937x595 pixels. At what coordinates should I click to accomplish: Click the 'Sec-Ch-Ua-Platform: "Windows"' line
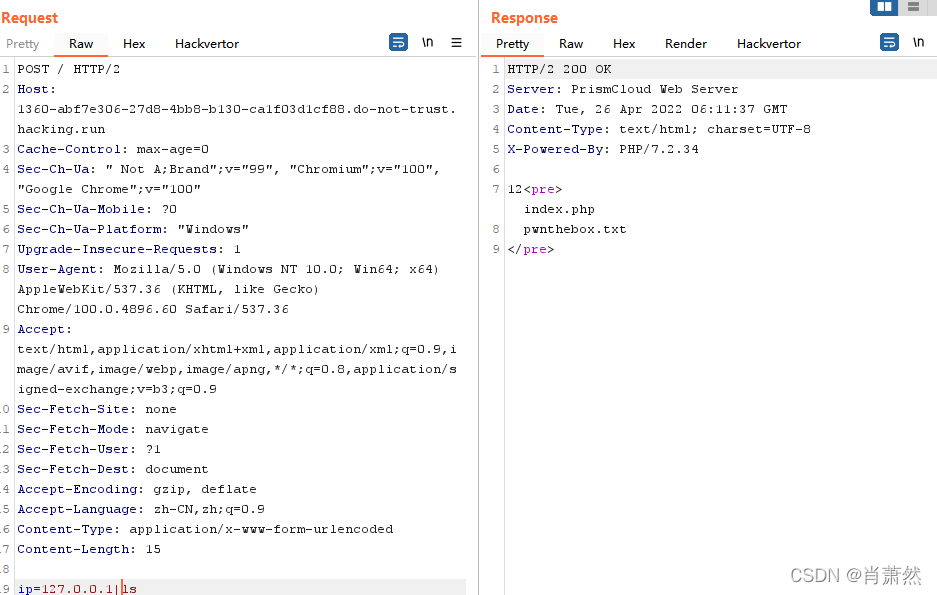coord(133,229)
